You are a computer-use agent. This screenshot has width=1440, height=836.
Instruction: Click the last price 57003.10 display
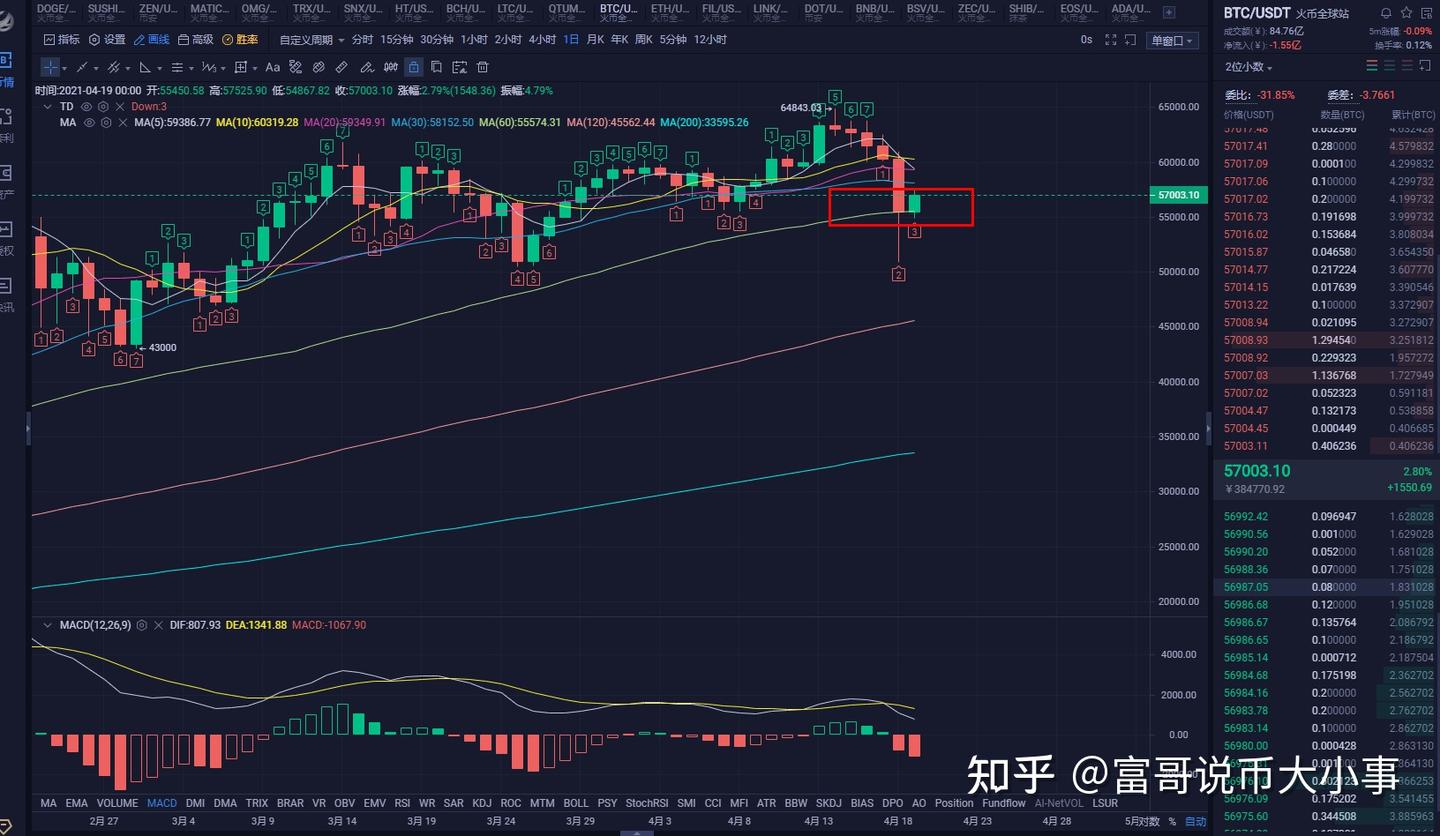pos(1257,471)
